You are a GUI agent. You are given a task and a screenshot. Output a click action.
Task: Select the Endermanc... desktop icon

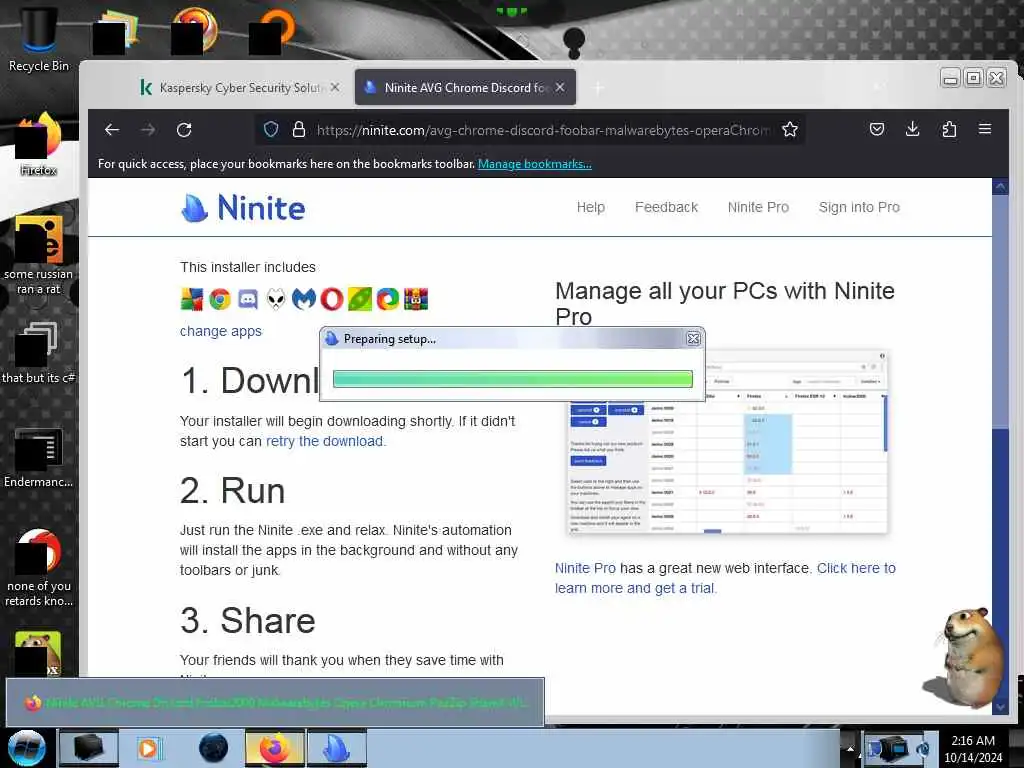39,457
